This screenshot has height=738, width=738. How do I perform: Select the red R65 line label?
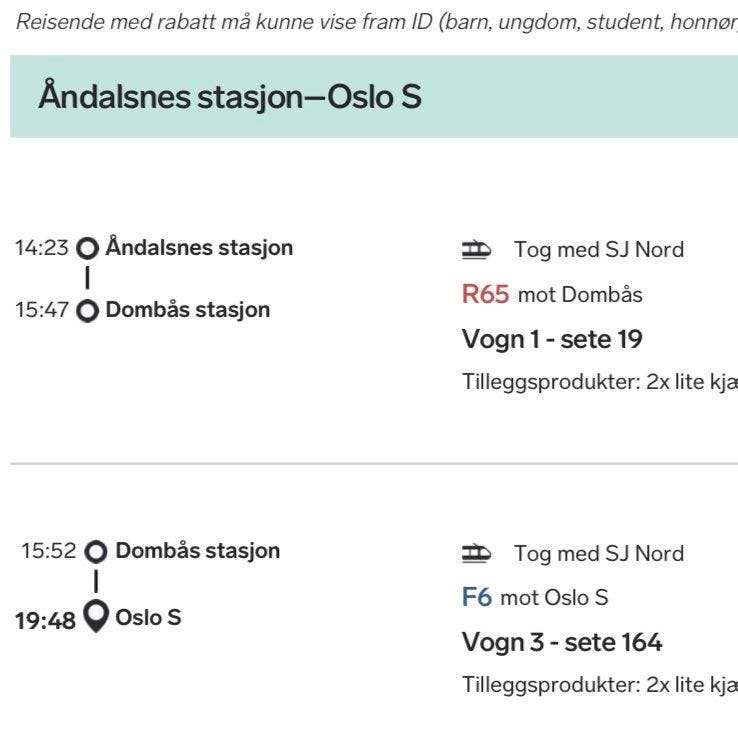[485, 295]
